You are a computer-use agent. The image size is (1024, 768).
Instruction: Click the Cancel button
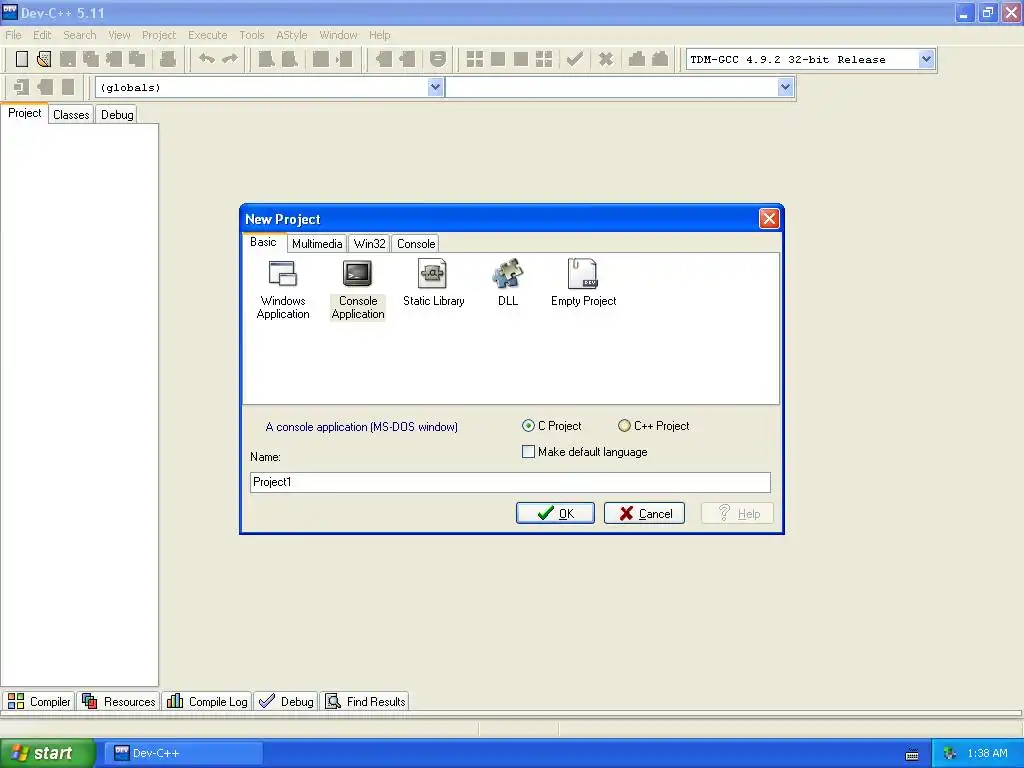pos(644,513)
